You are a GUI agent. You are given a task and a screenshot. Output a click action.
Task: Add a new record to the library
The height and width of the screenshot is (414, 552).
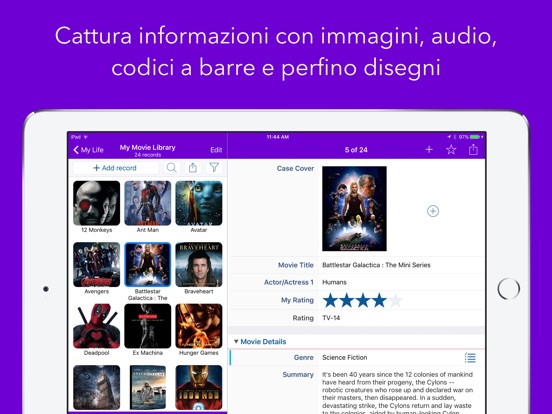click(115, 168)
